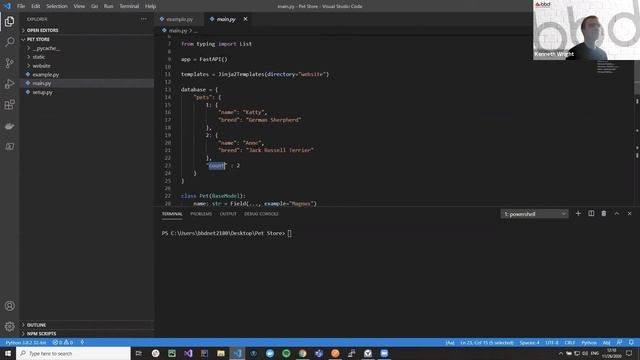Kill the terminal with trash icon
The height and width of the screenshot is (360, 640).
(604, 213)
